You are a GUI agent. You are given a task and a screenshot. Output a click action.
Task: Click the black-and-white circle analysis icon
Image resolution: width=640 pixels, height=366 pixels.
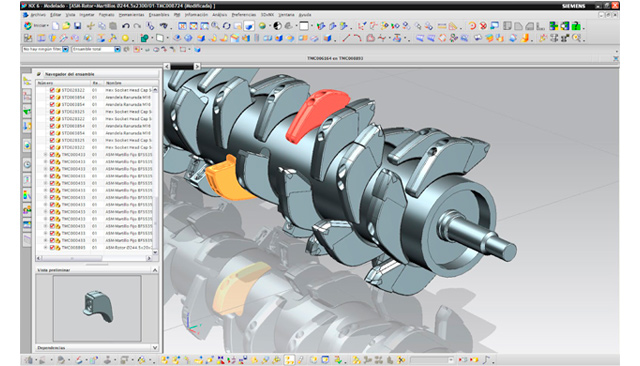coord(278,26)
